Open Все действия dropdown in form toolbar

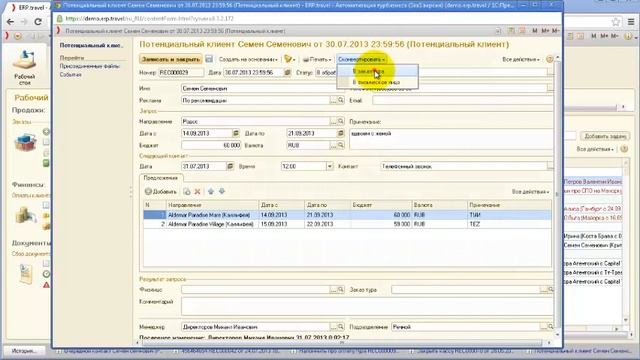click(521, 60)
